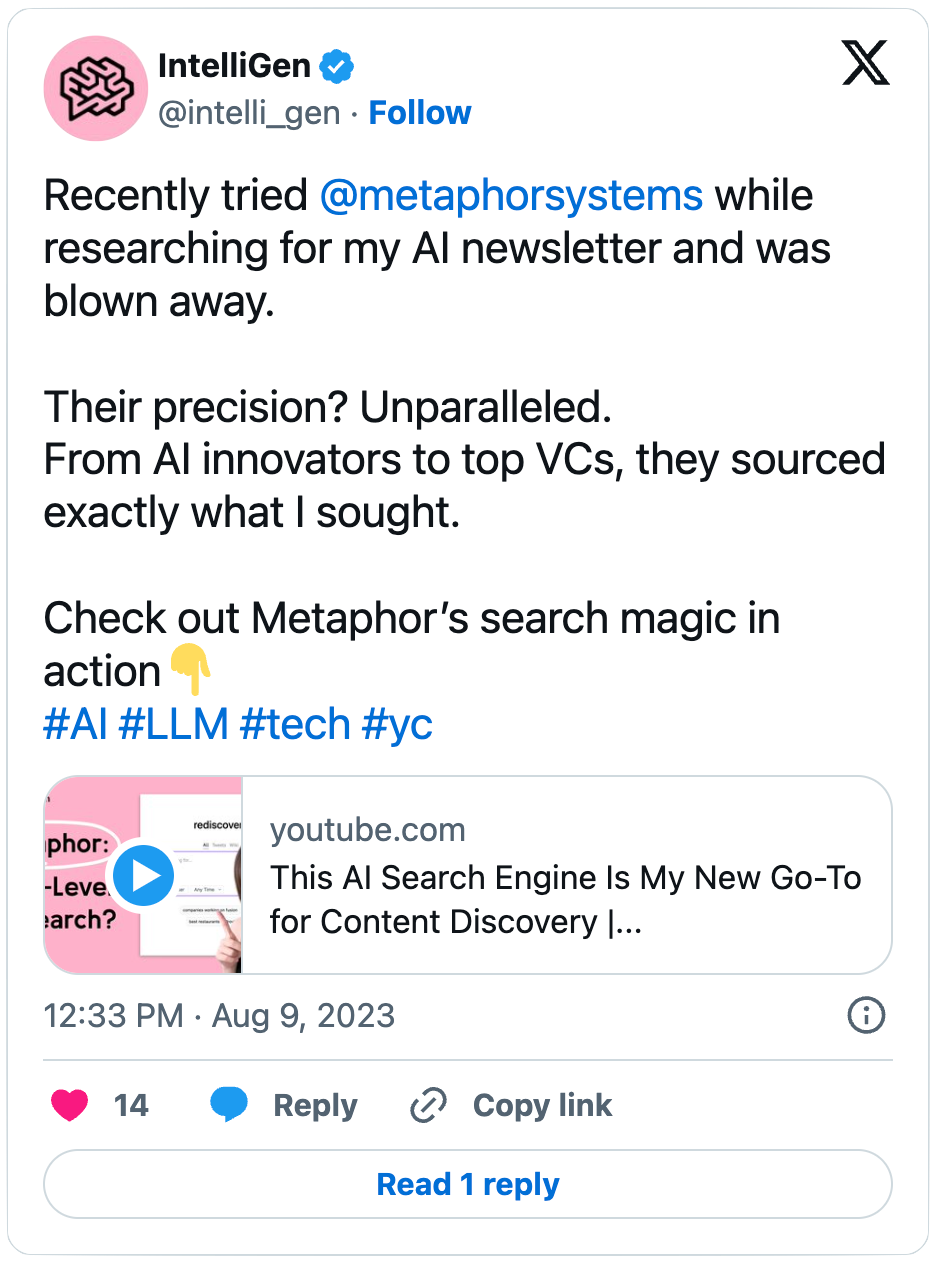Click the X logo in the corner
This screenshot has width=940, height=1264.
pos(866,63)
